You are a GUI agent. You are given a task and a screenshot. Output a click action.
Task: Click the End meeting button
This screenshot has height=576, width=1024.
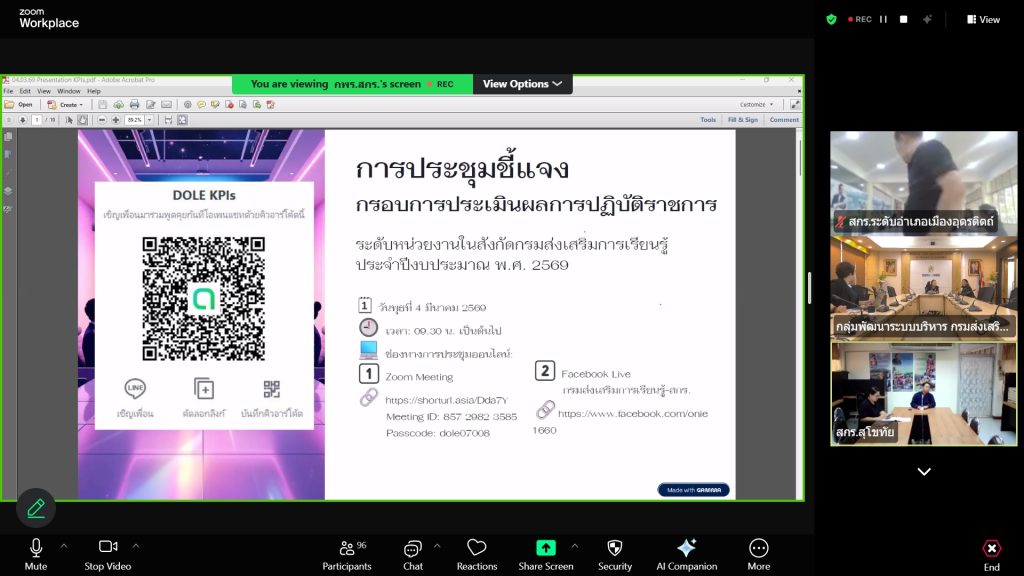[x=991, y=554]
